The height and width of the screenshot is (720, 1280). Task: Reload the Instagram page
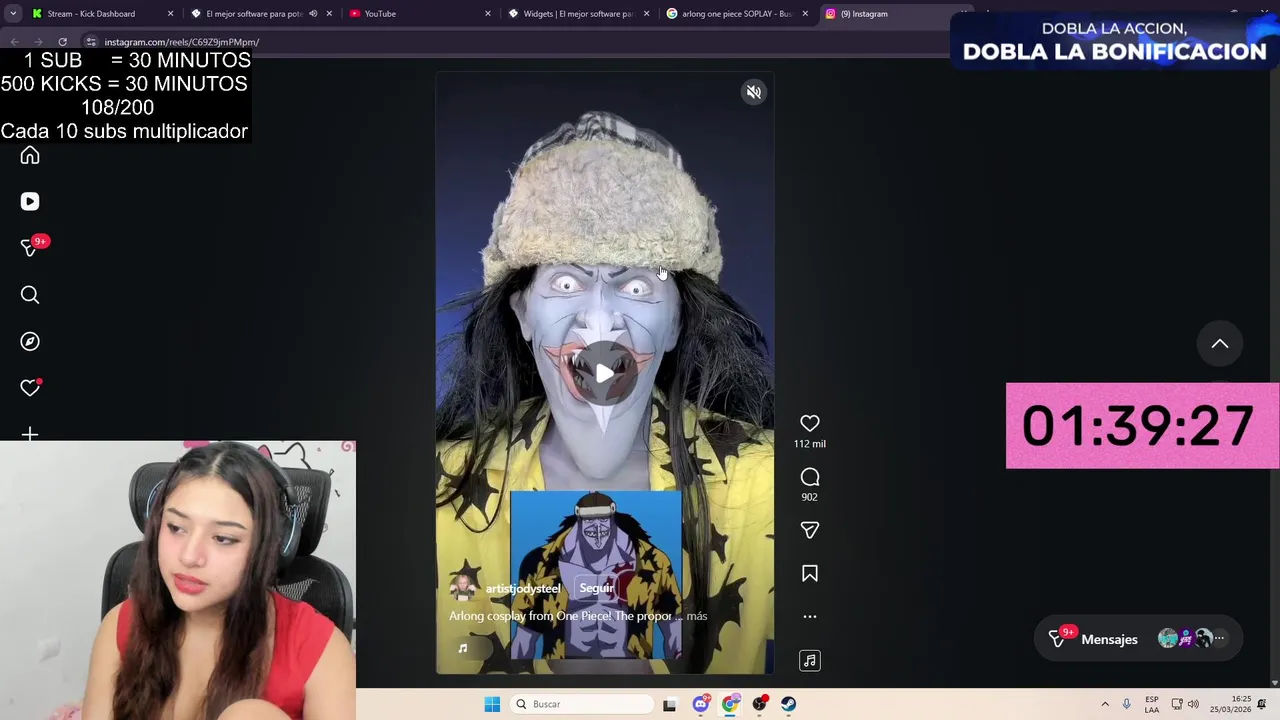click(62, 42)
